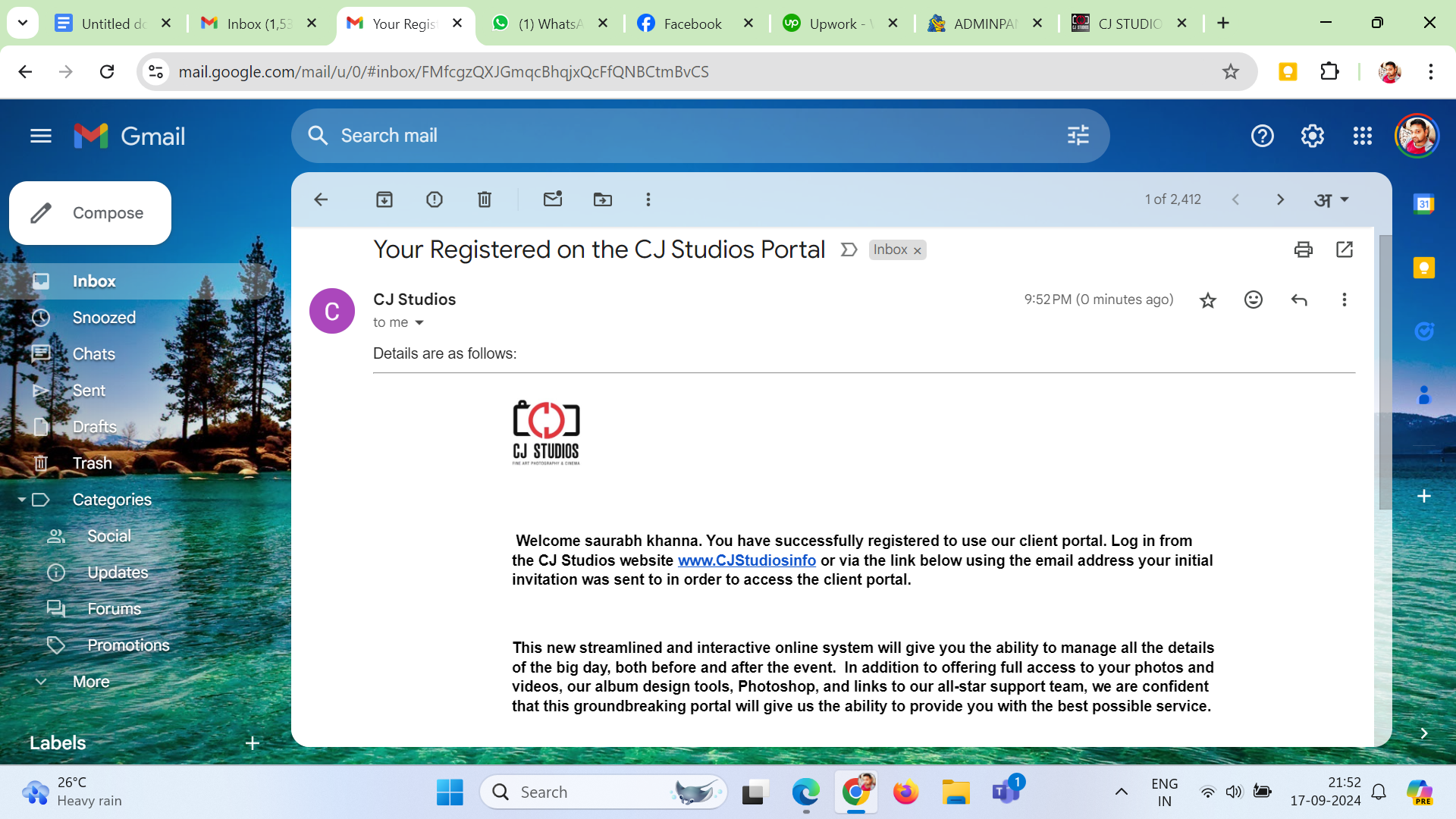Screen dimensions: 1456x819
Task: Switch to the WhatsApp browser tab
Action: click(x=550, y=24)
